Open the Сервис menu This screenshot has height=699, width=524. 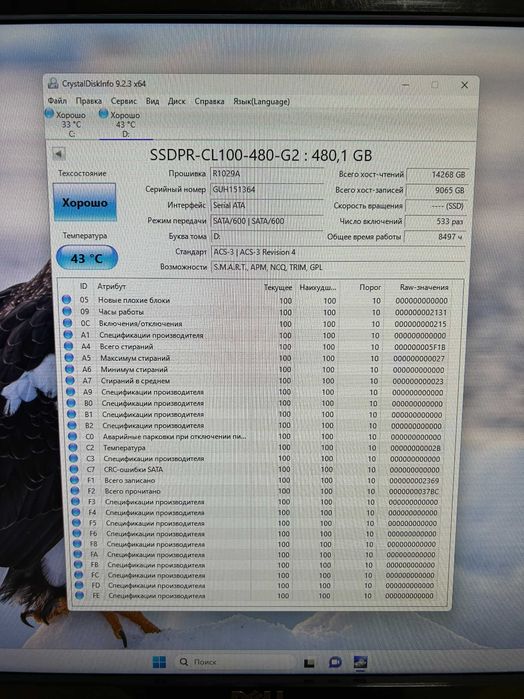coord(124,101)
